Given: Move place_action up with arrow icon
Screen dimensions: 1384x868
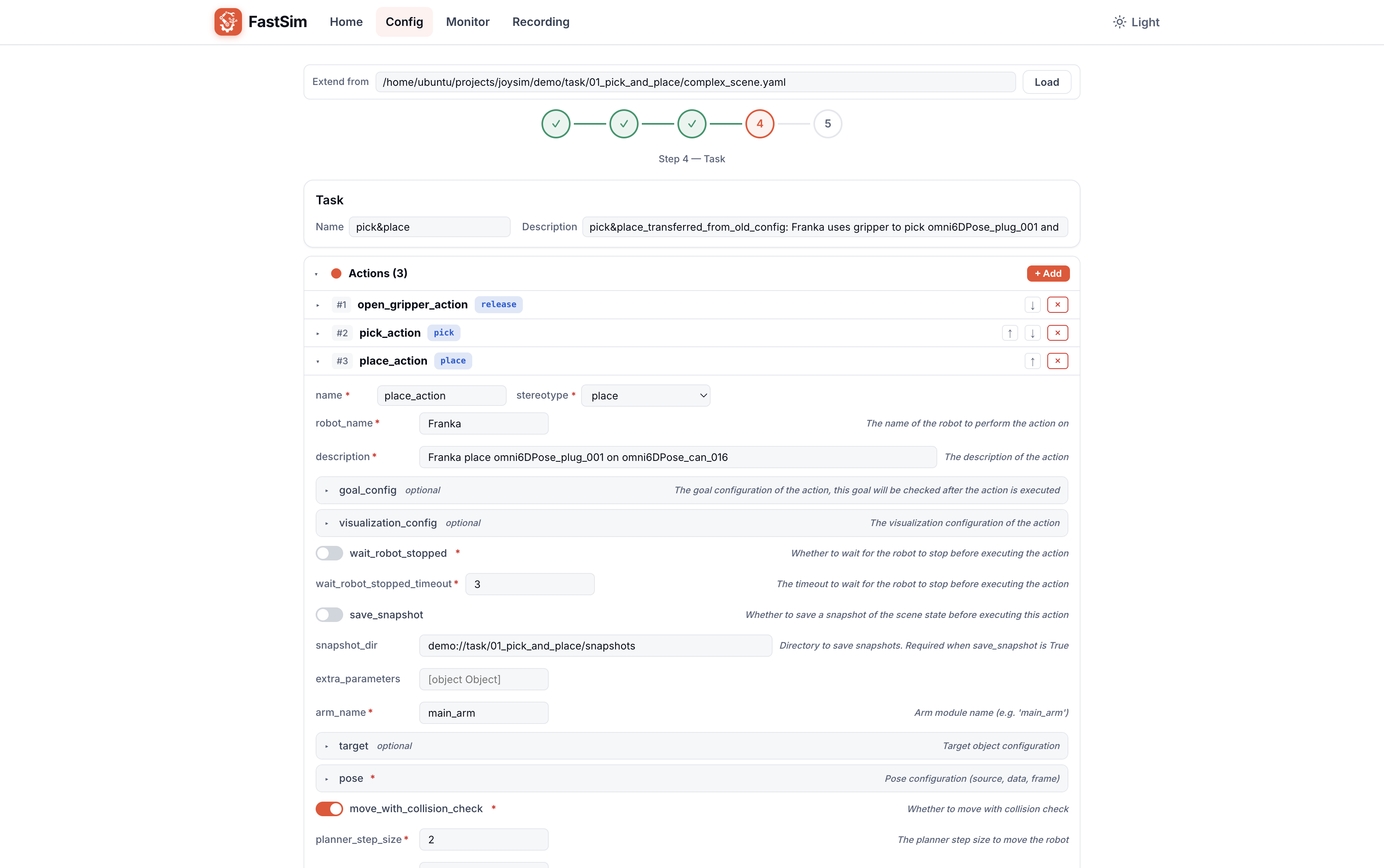Looking at the screenshot, I should pos(1032,361).
